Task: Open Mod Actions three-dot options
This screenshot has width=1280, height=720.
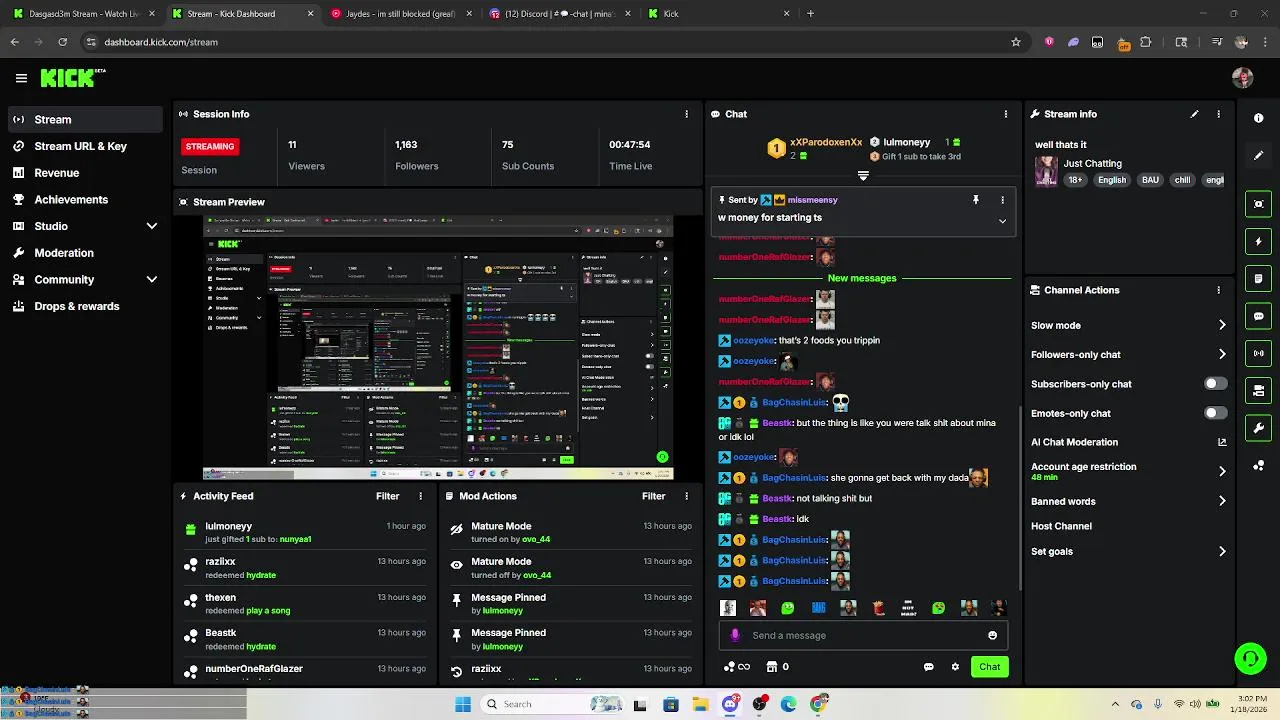Action: point(686,496)
